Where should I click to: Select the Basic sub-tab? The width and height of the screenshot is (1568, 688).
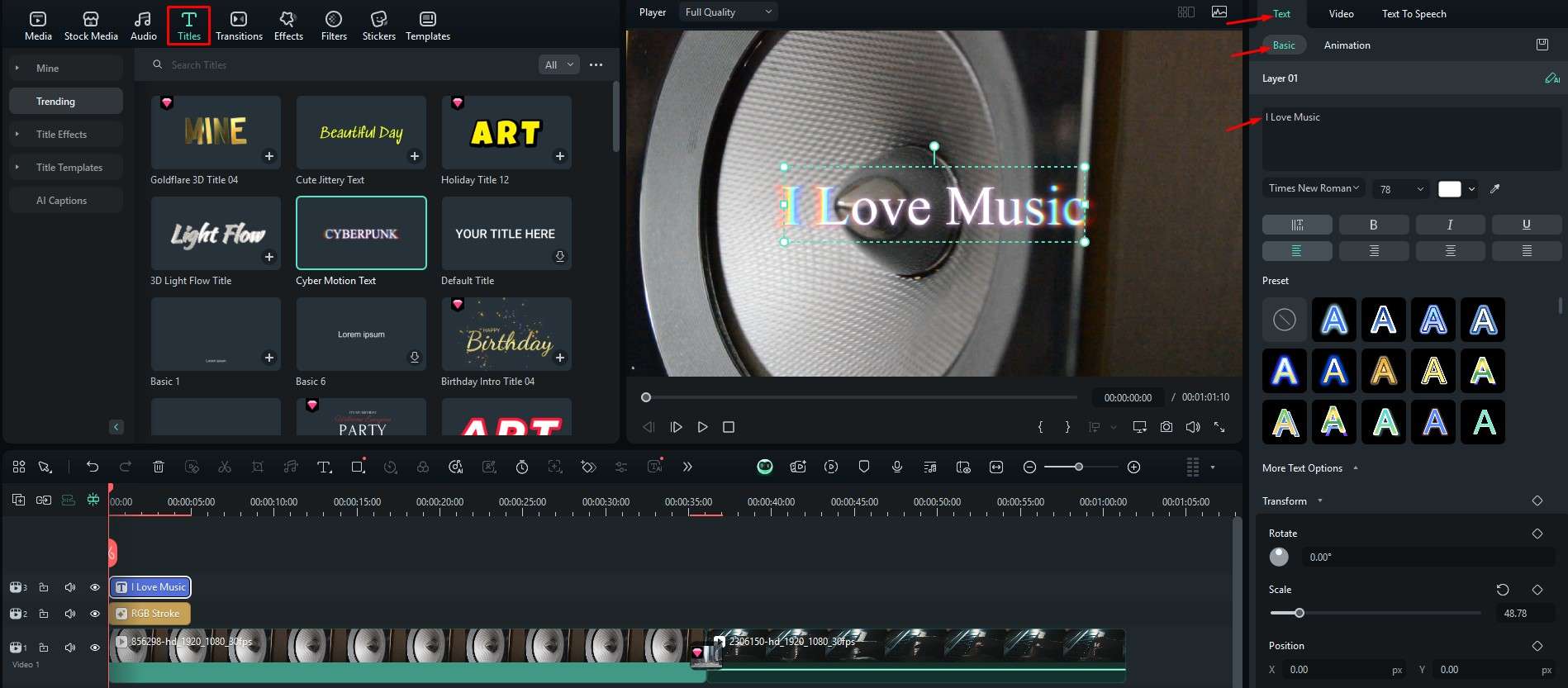(x=1284, y=45)
